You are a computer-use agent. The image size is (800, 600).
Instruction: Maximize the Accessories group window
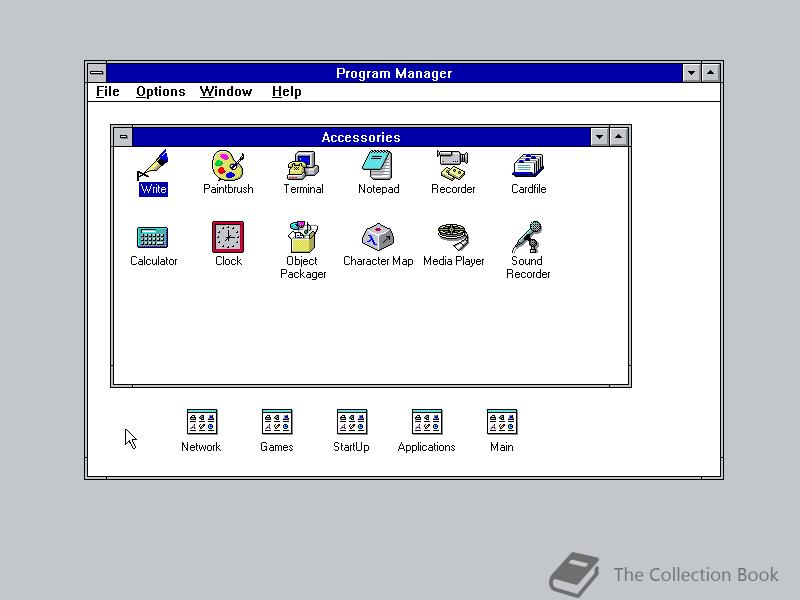[x=618, y=137]
